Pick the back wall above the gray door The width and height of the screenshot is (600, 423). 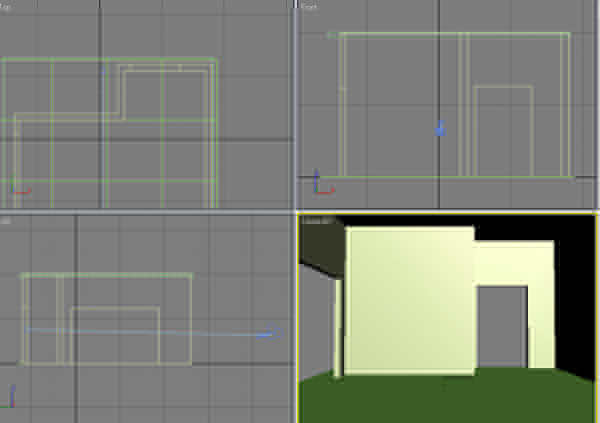[x=512, y=262]
